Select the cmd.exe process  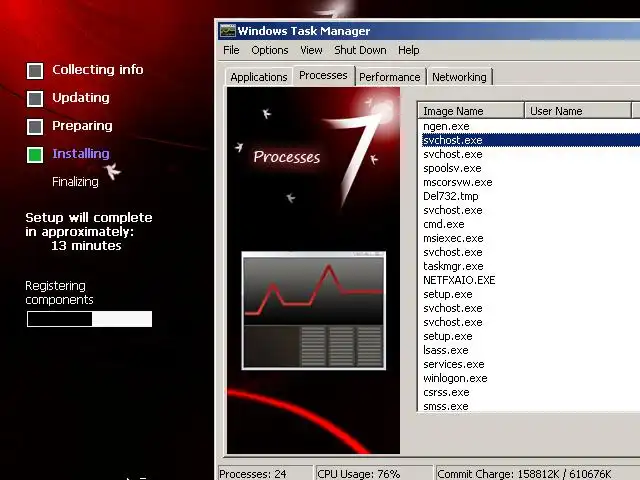[x=444, y=224]
